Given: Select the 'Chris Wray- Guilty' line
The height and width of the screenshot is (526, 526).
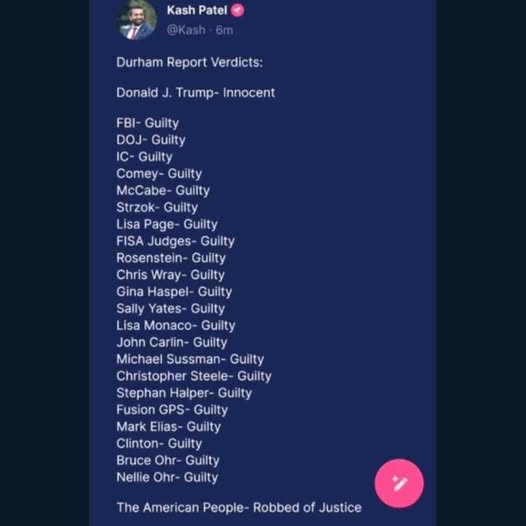Looking at the screenshot, I should click(x=170, y=275).
